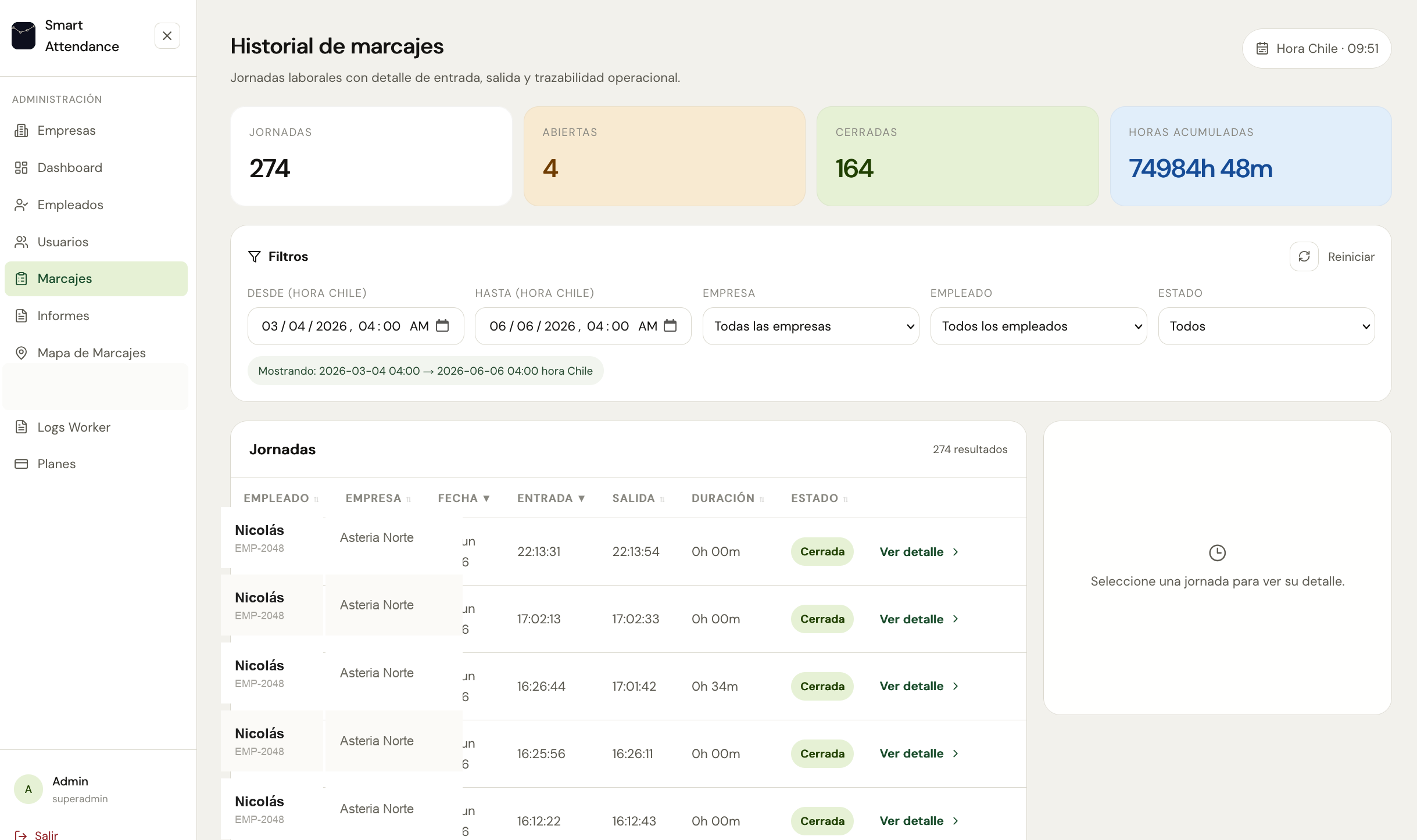Click the Admin avatar circle

pyautogui.click(x=28, y=789)
